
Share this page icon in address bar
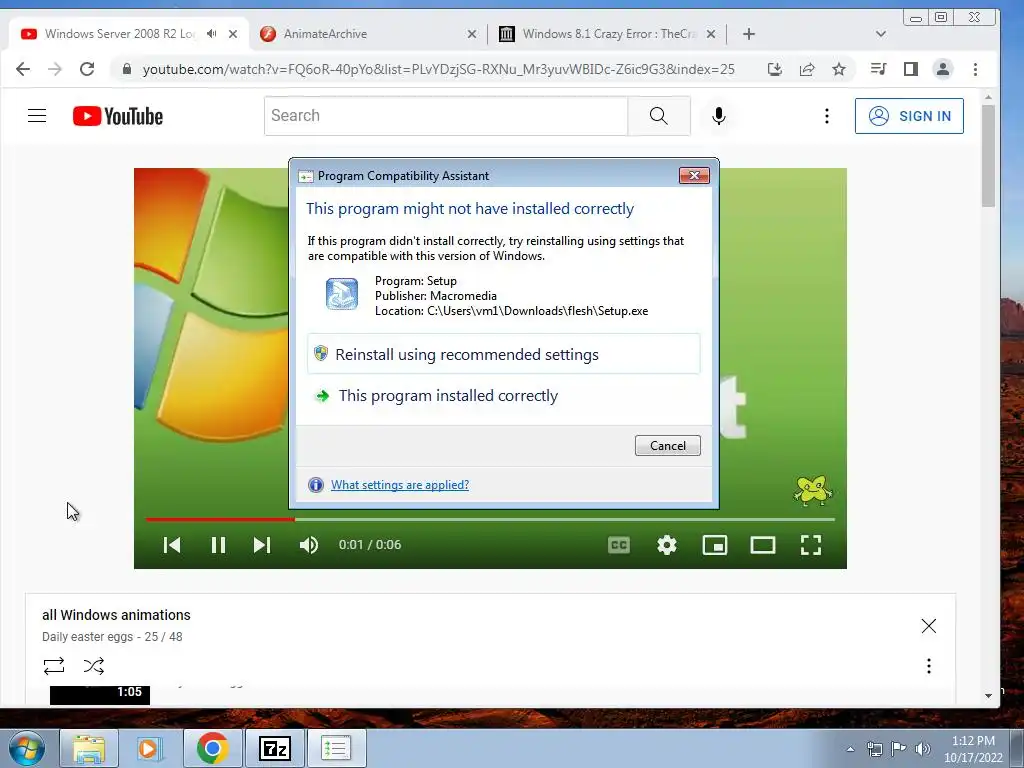tap(807, 69)
